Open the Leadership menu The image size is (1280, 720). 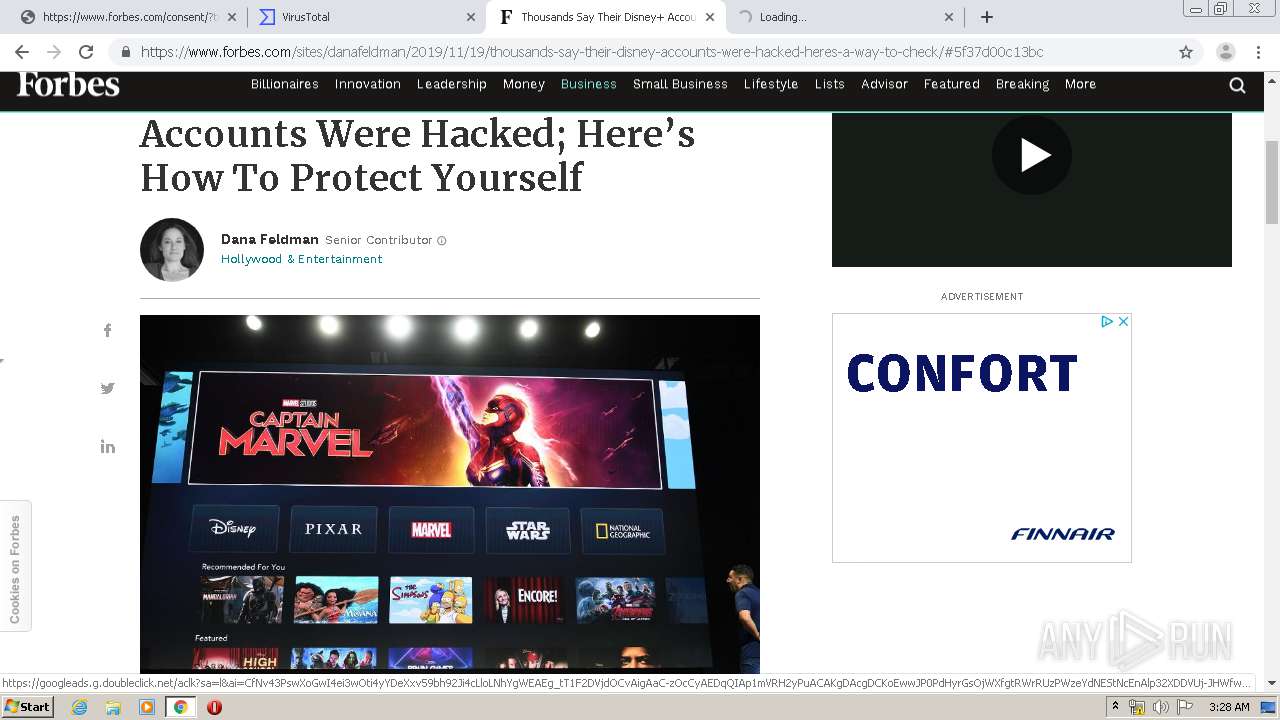click(452, 84)
